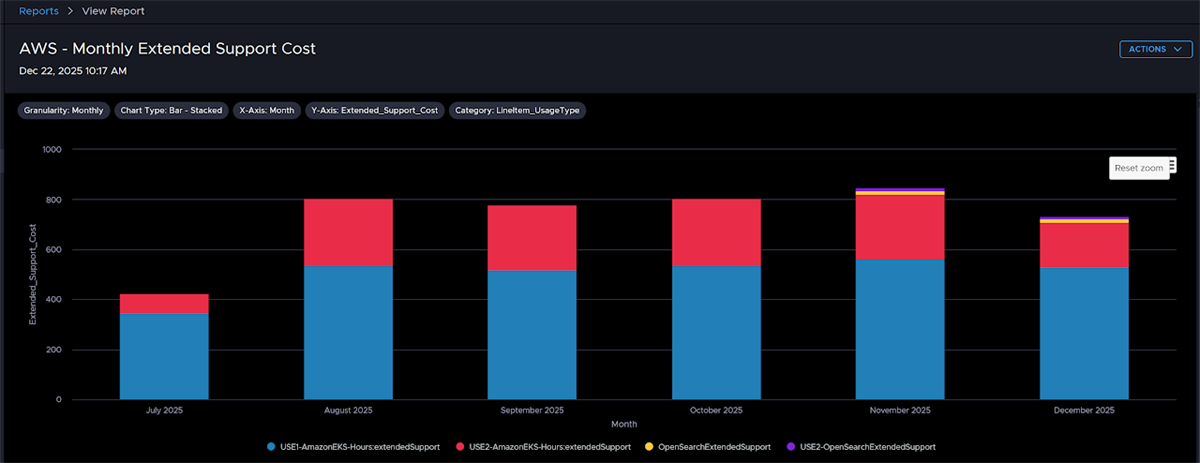Click the red USE2-AmazonEKS legend marker

point(461,446)
